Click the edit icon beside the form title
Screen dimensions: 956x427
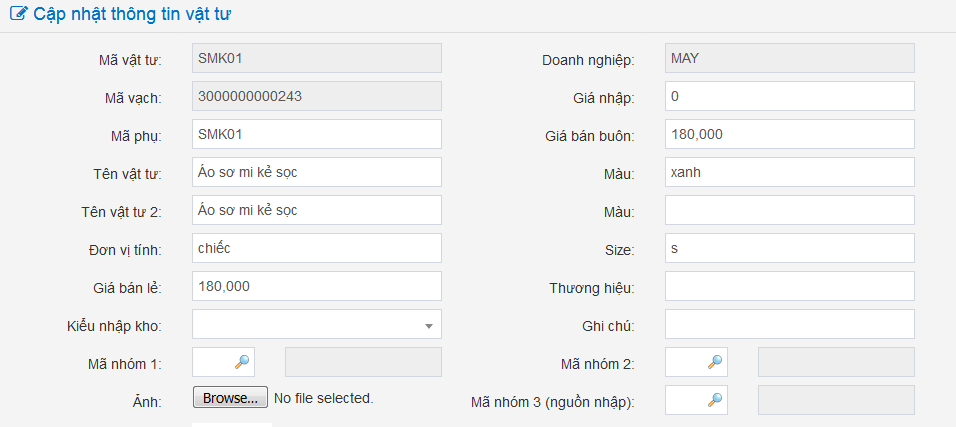click(18, 15)
